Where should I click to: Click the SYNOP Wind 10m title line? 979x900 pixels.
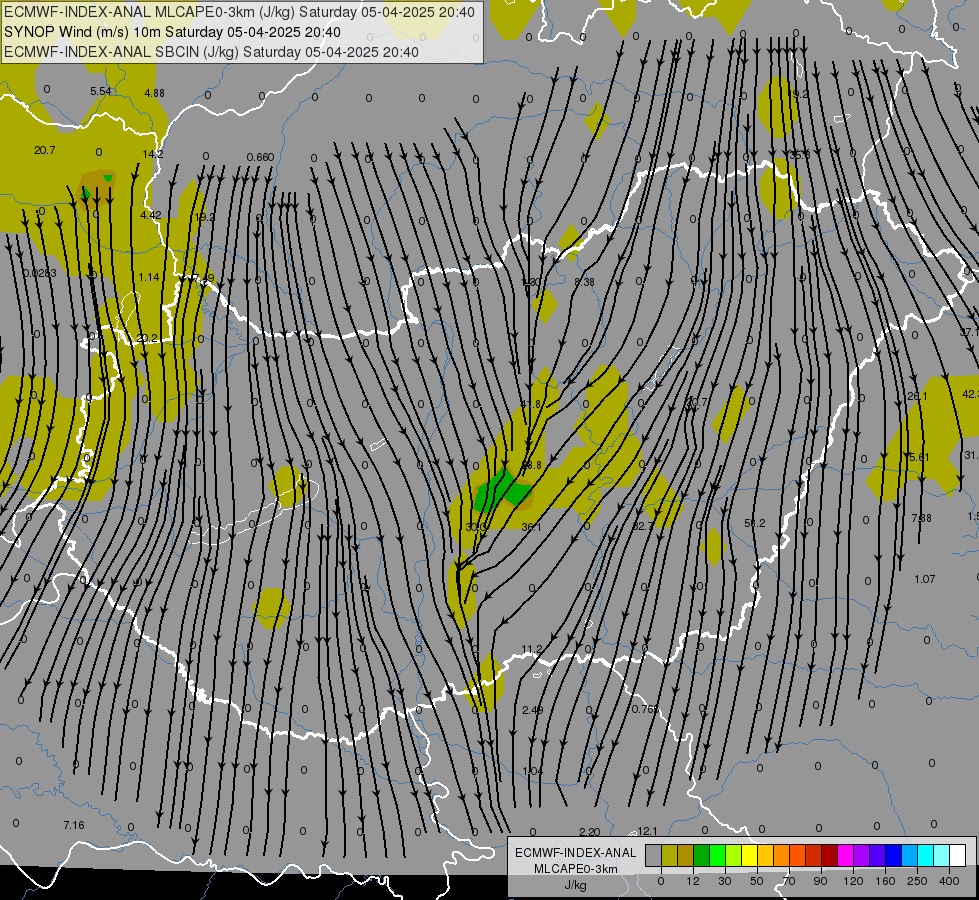172,32
